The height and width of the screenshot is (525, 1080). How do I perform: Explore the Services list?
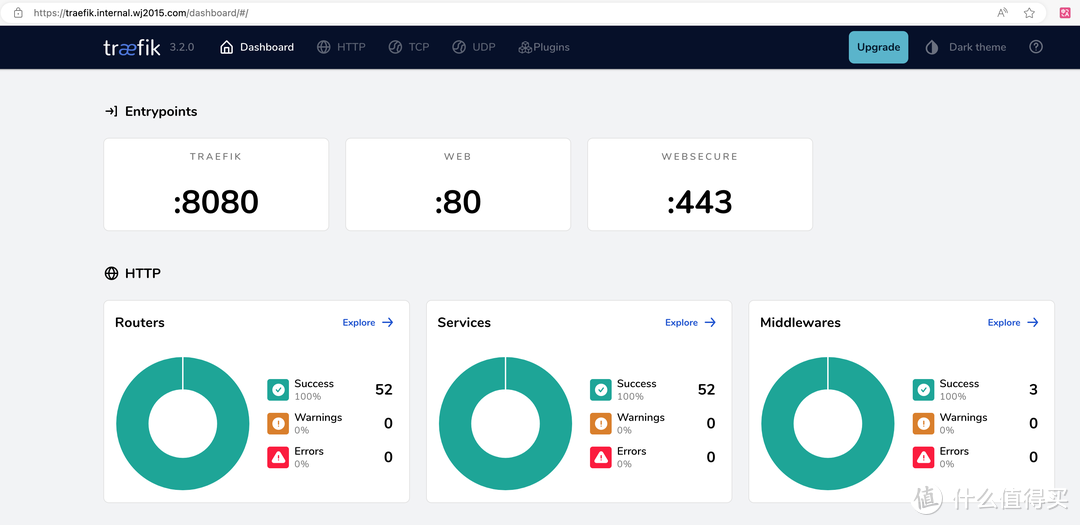click(691, 322)
